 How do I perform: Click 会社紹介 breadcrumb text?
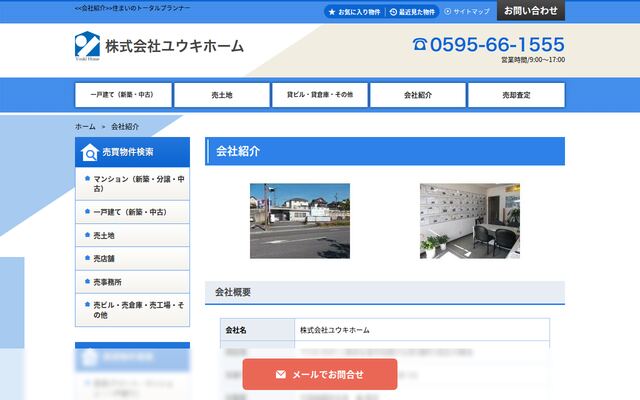click(125, 127)
